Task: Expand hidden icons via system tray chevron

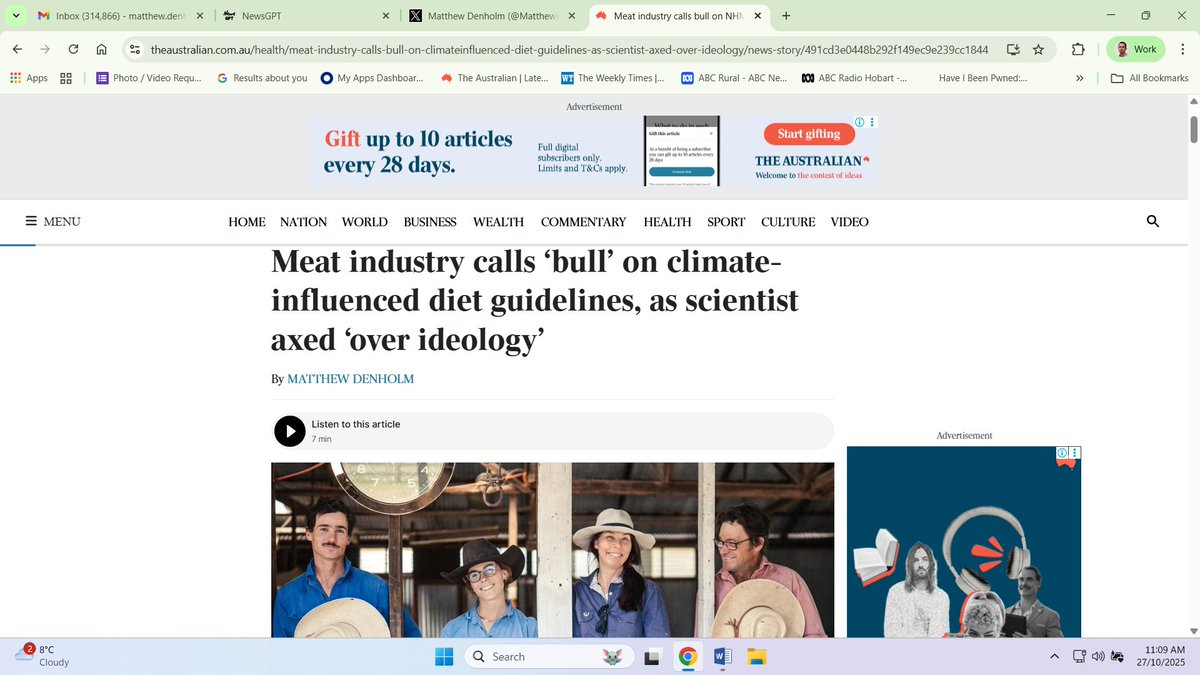Action: pos(1053,656)
